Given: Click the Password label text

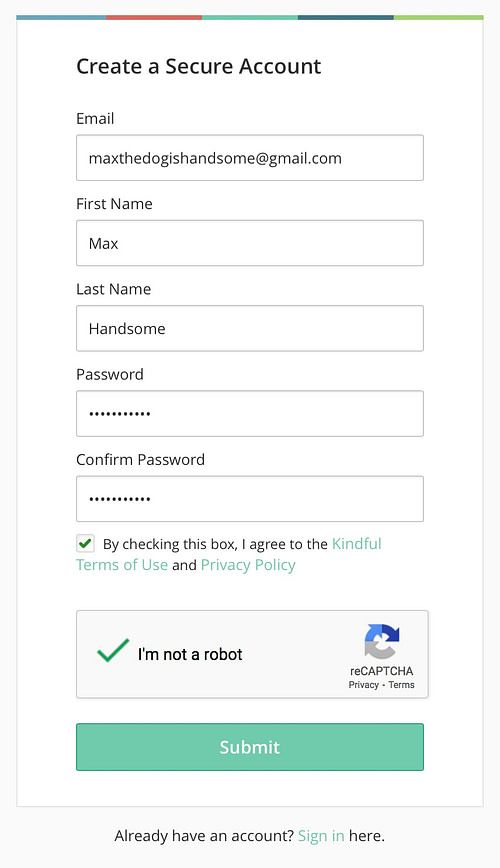Looking at the screenshot, I should pyautogui.click(x=110, y=374).
